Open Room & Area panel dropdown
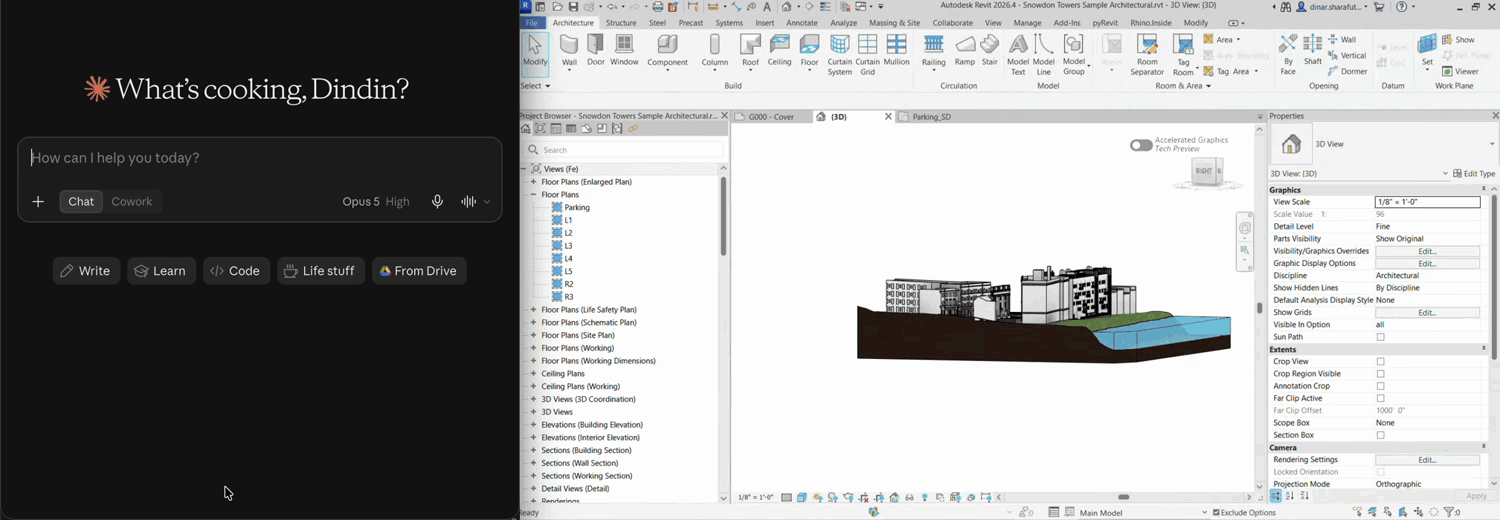 tap(1183, 86)
